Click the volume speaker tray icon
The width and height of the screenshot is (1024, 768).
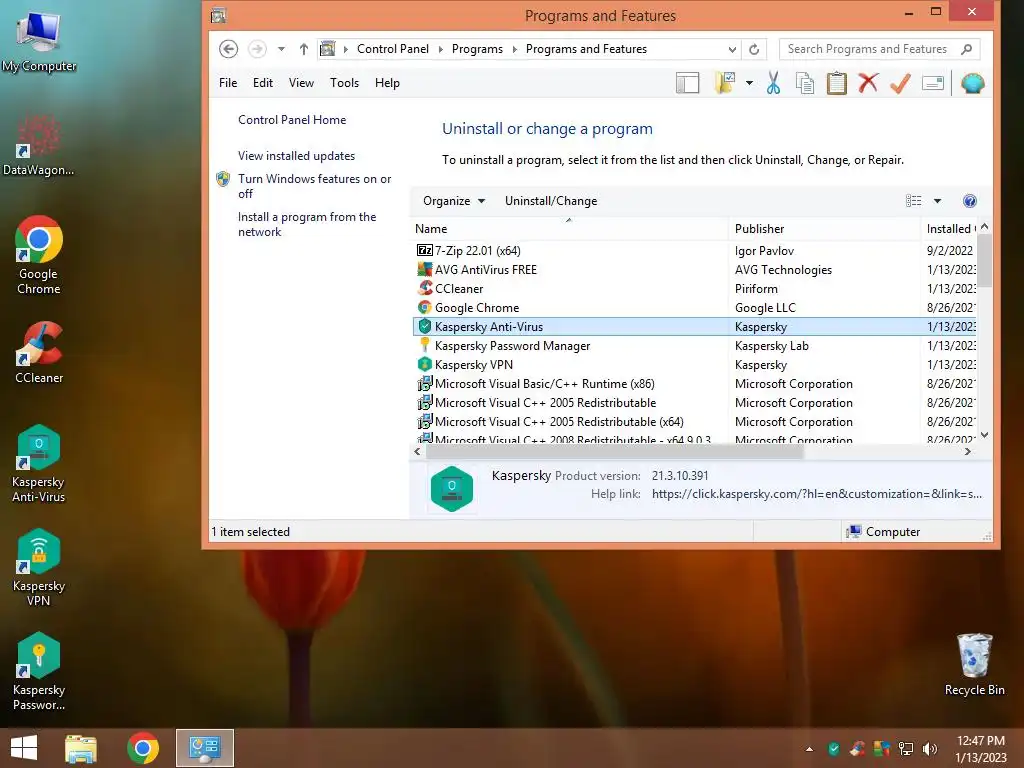(x=929, y=749)
